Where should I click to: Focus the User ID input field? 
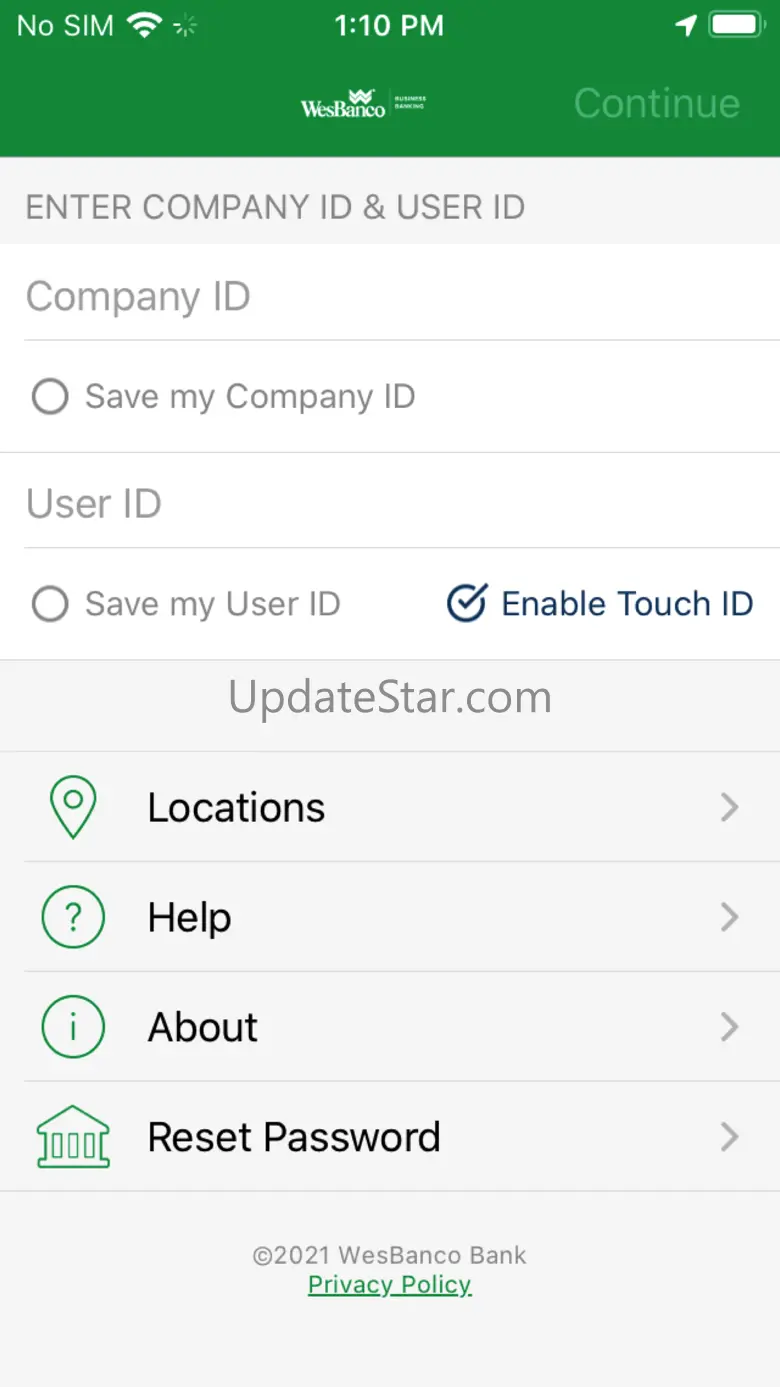390,504
